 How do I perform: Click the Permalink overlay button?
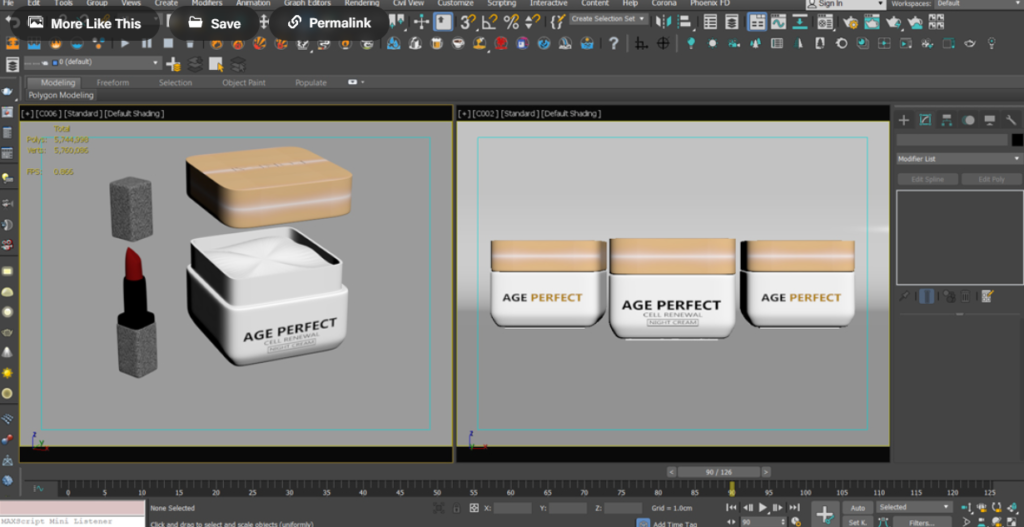click(x=329, y=24)
